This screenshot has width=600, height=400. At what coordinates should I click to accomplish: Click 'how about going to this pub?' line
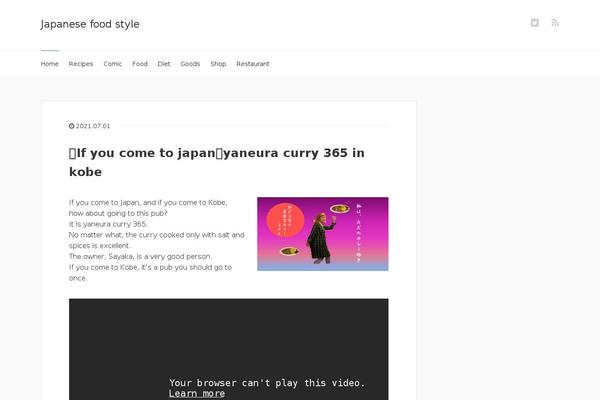point(118,213)
